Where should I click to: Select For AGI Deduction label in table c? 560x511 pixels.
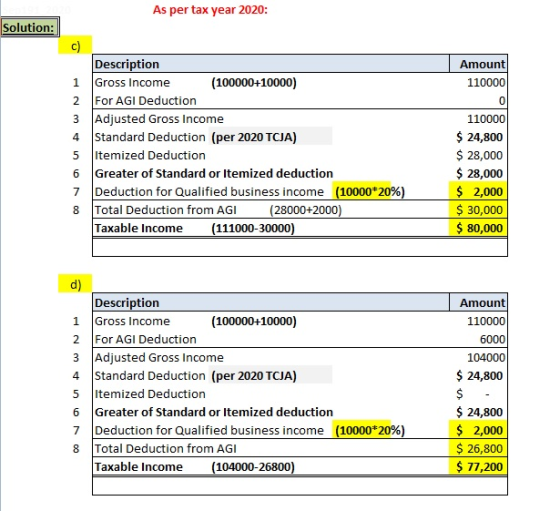(x=145, y=101)
